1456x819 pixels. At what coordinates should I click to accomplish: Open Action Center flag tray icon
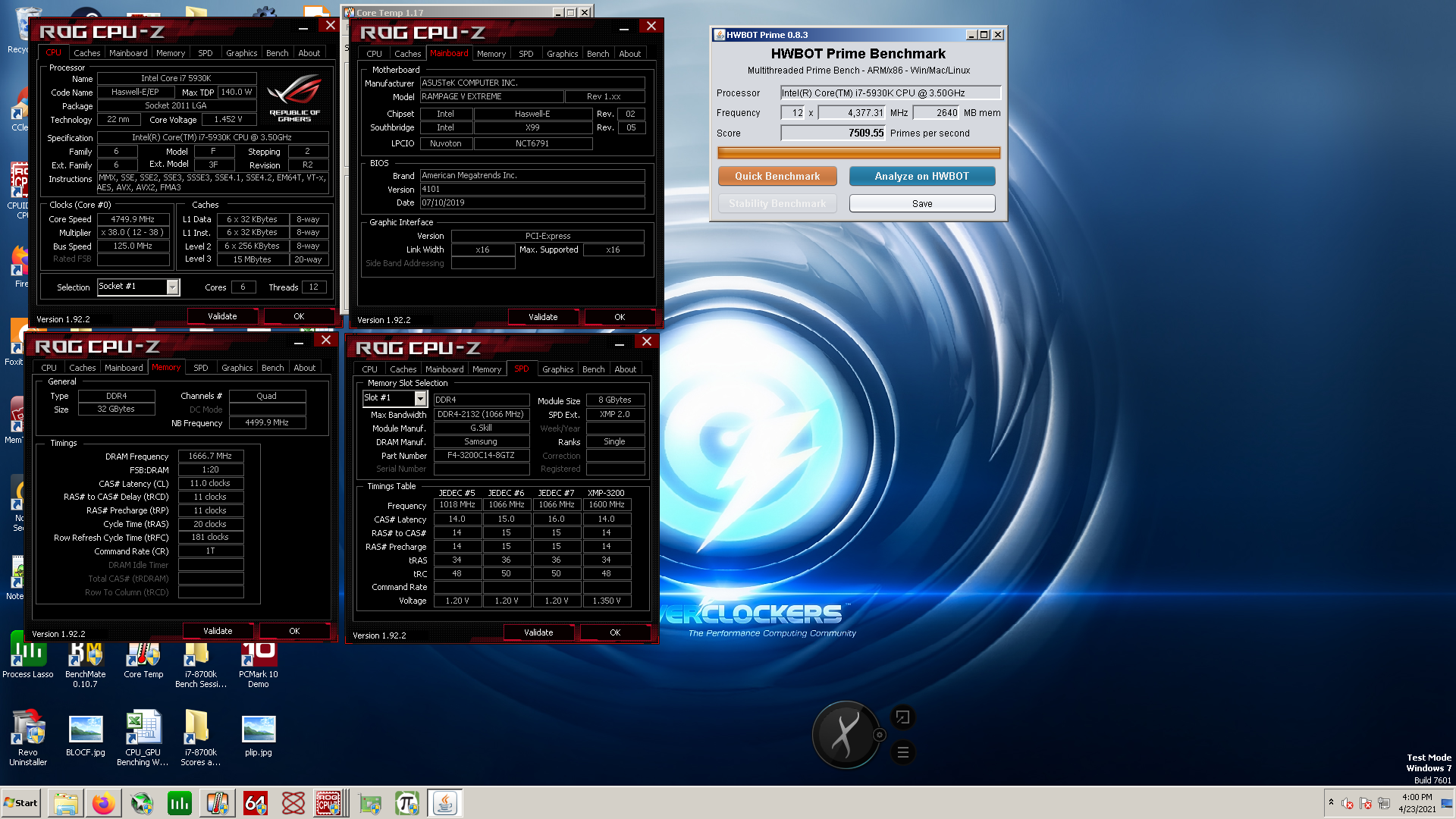[1366, 803]
